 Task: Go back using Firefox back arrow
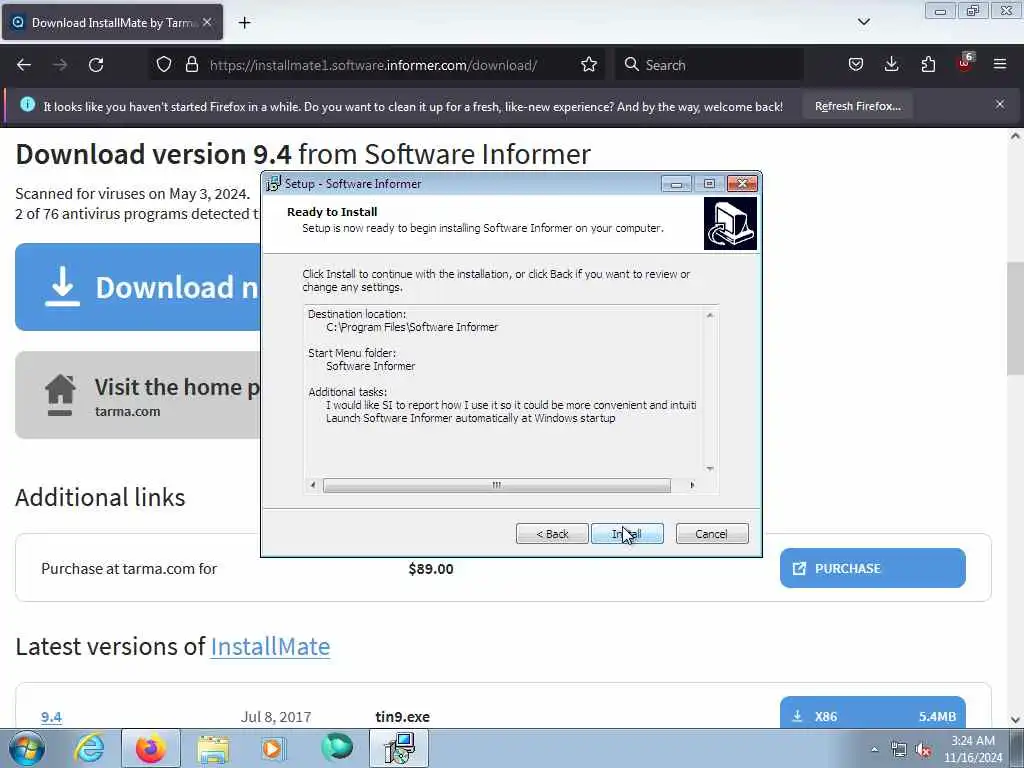24,65
